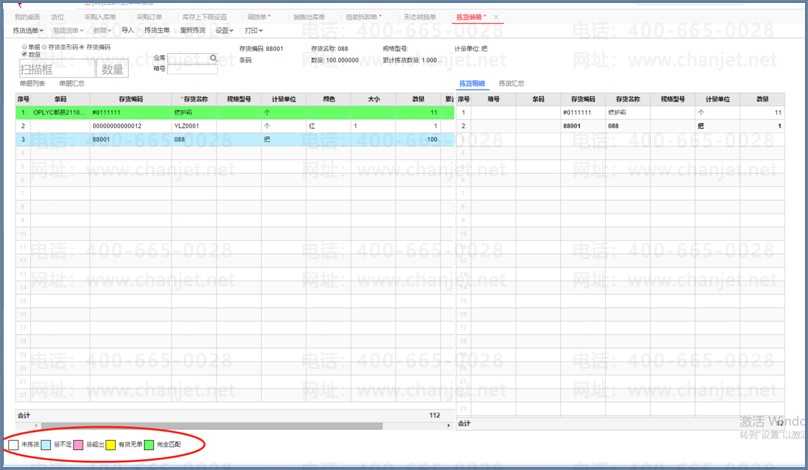This screenshot has height=470, width=808.
Task: Switch to 库存上下限设置 tab
Action: pos(205,17)
